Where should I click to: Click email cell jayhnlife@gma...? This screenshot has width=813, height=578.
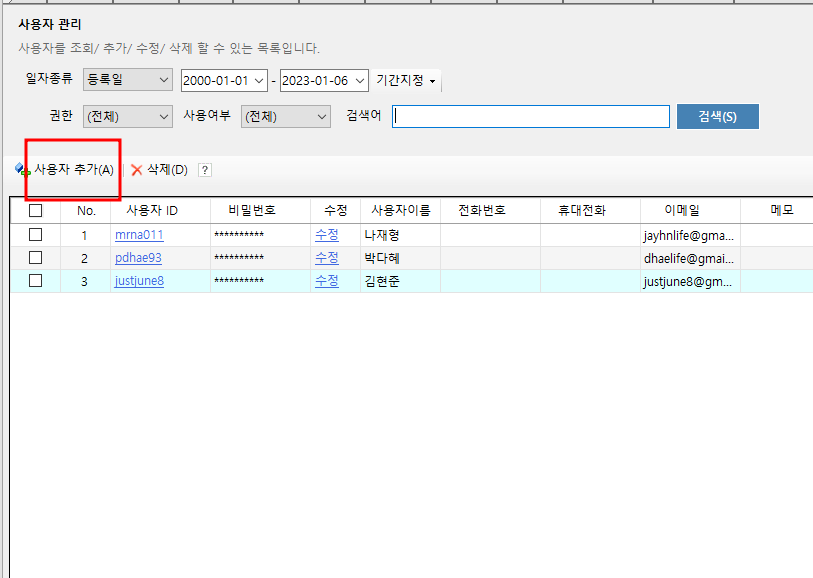click(x=690, y=235)
